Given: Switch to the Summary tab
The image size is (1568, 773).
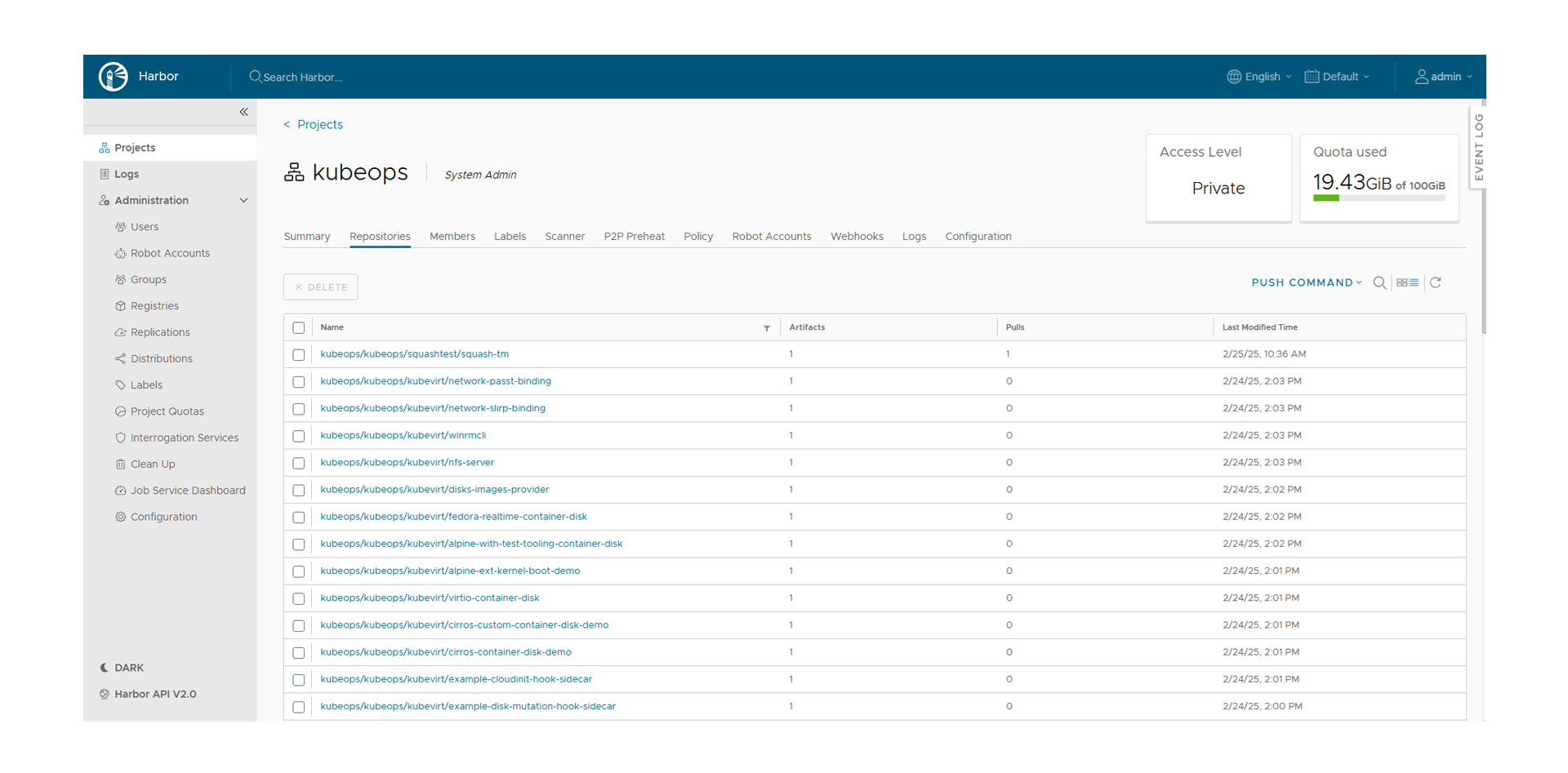Looking at the screenshot, I should tap(307, 237).
